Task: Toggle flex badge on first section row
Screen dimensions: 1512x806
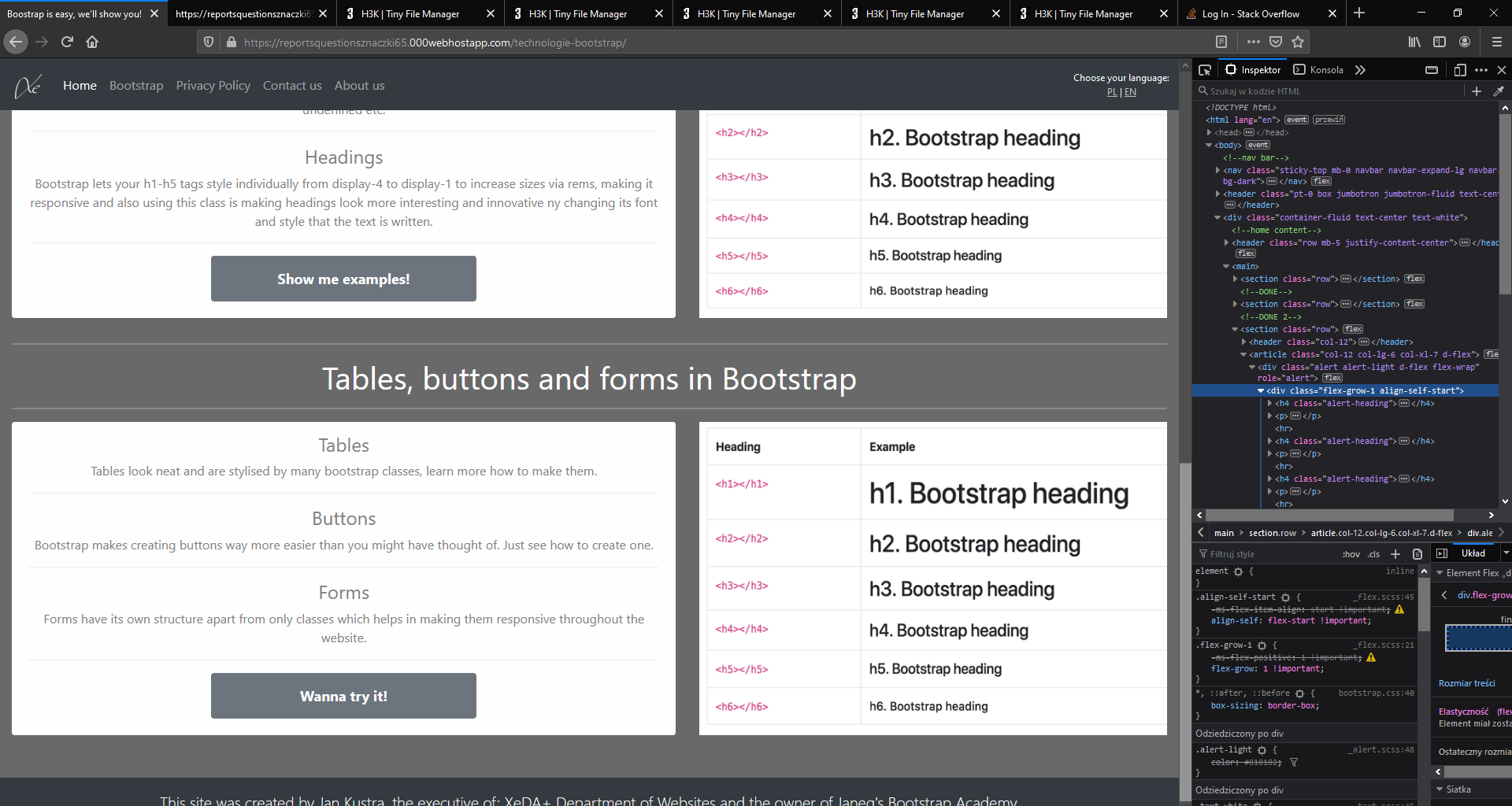Action: [x=1415, y=279]
